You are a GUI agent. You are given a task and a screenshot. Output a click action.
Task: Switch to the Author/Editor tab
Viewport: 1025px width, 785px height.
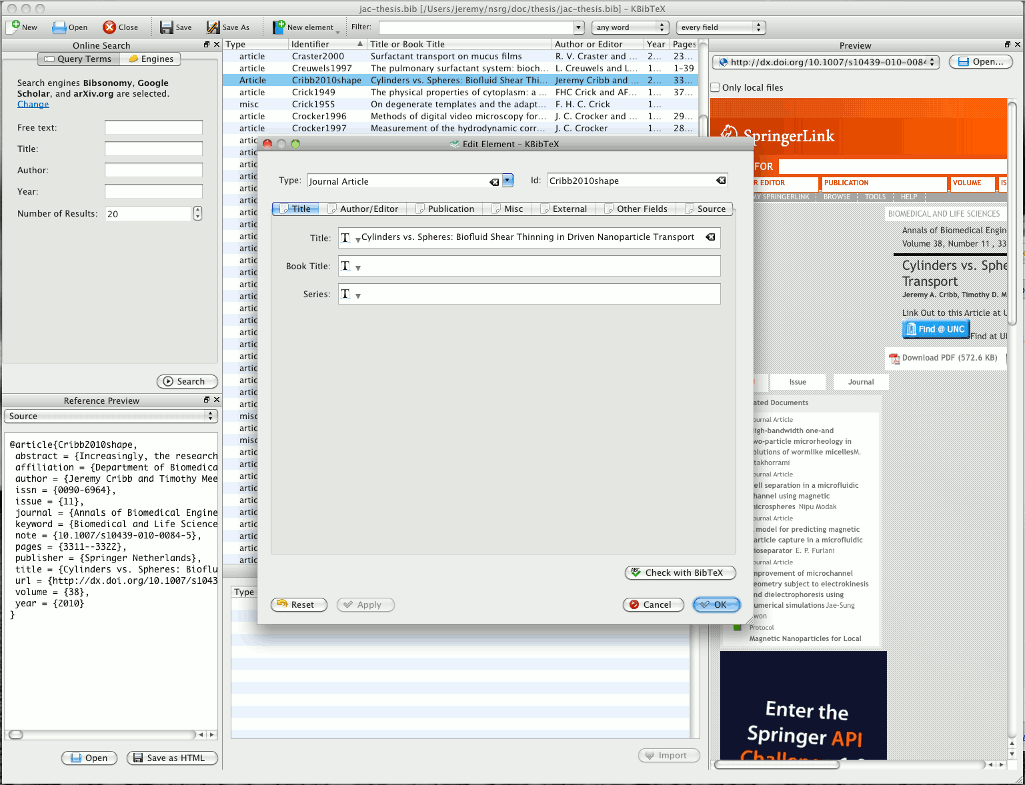pos(363,209)
